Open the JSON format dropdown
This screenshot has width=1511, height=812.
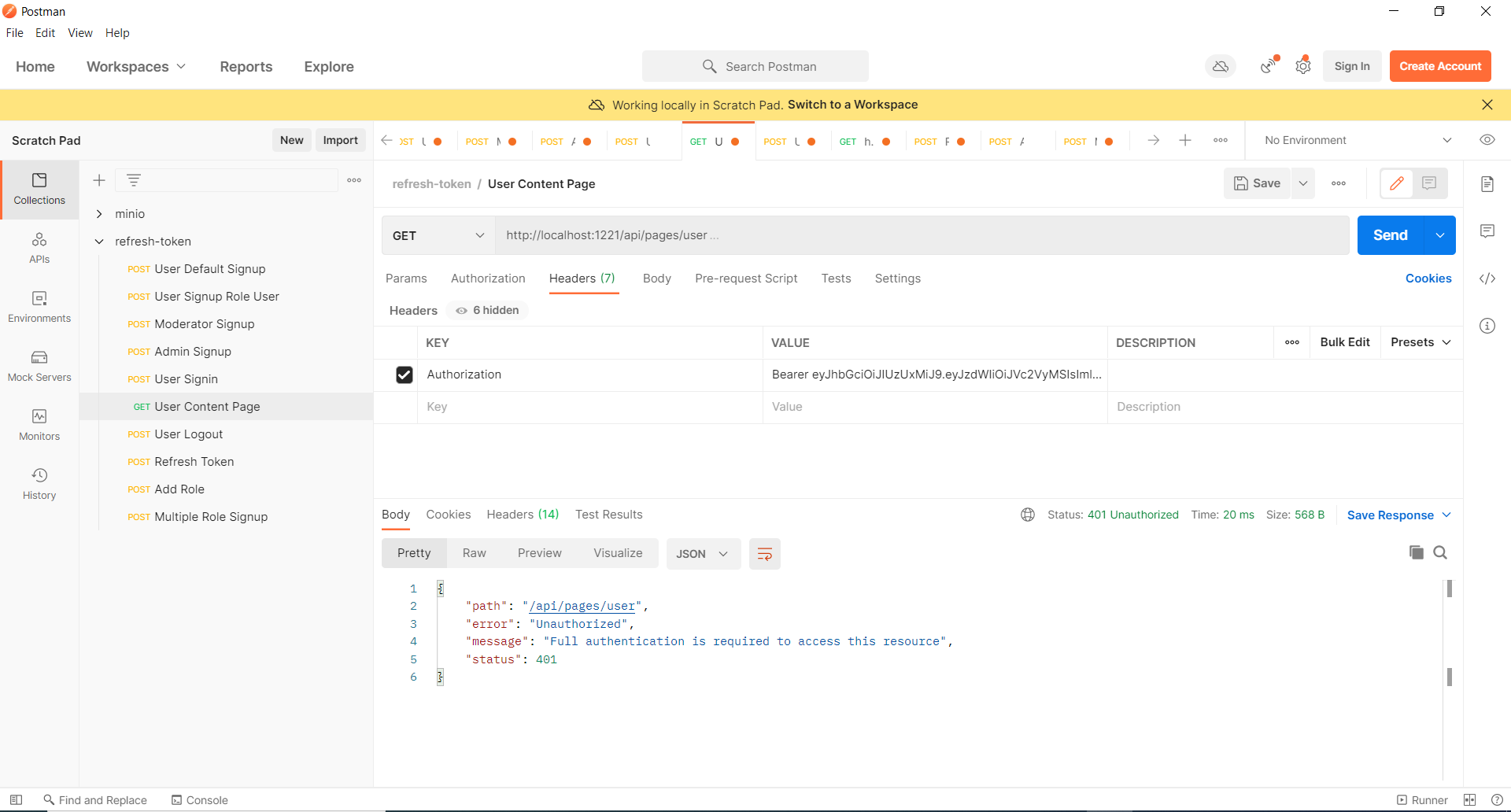[x=702, y=554]
